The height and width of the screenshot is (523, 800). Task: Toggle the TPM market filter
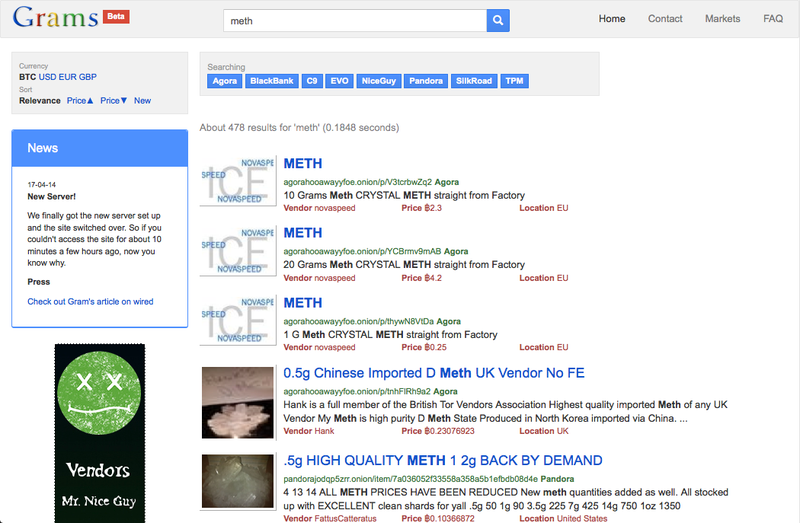coord(514,81)
